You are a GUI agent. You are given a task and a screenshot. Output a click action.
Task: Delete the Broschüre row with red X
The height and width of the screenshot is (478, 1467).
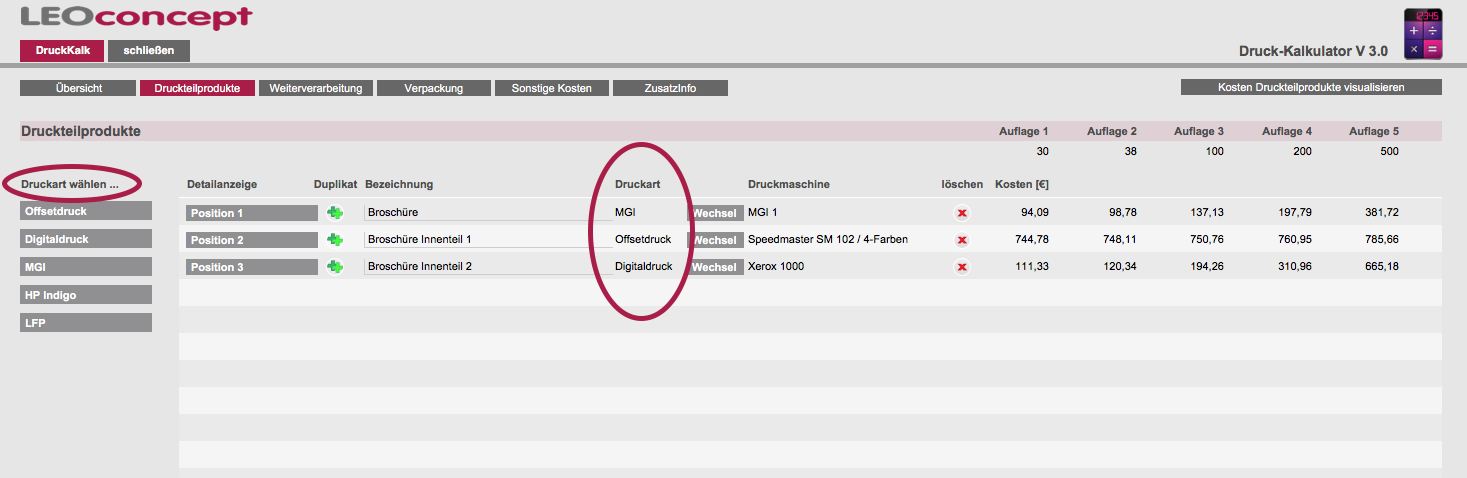(962, 213)
